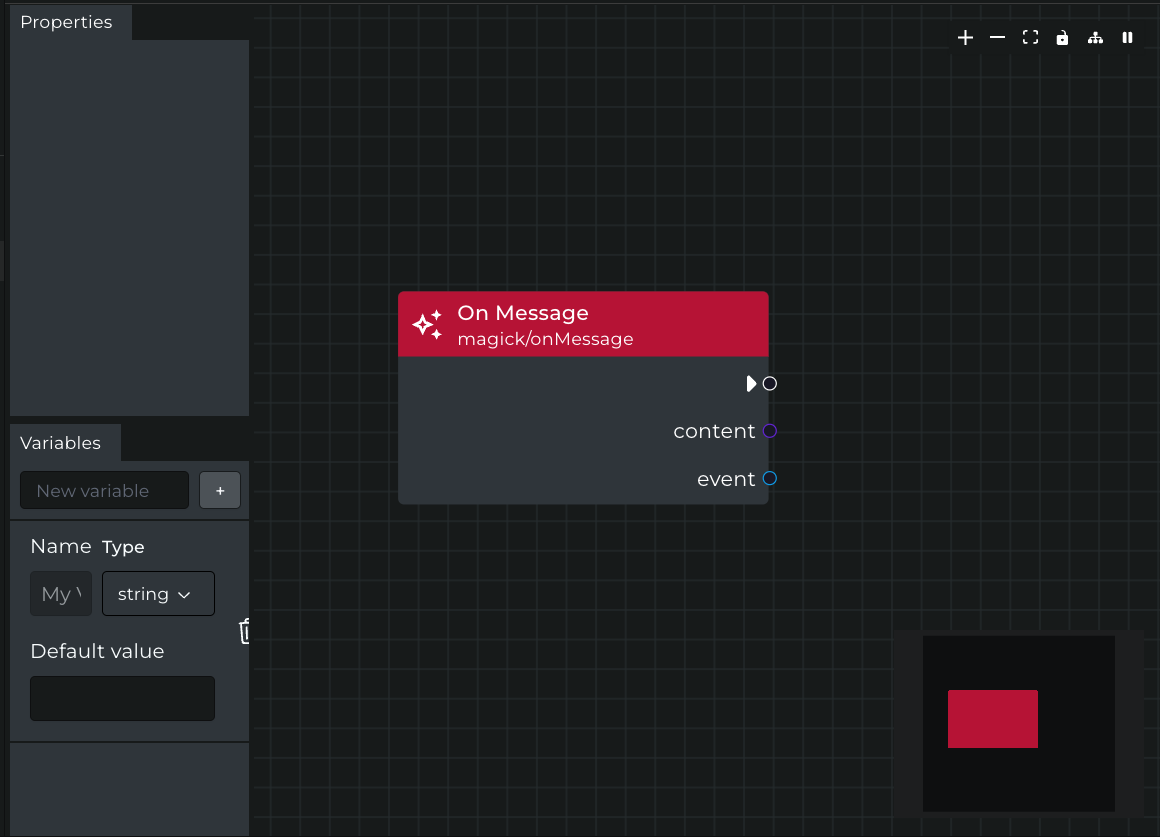Fit graph to view

(x=1030, y=37)
